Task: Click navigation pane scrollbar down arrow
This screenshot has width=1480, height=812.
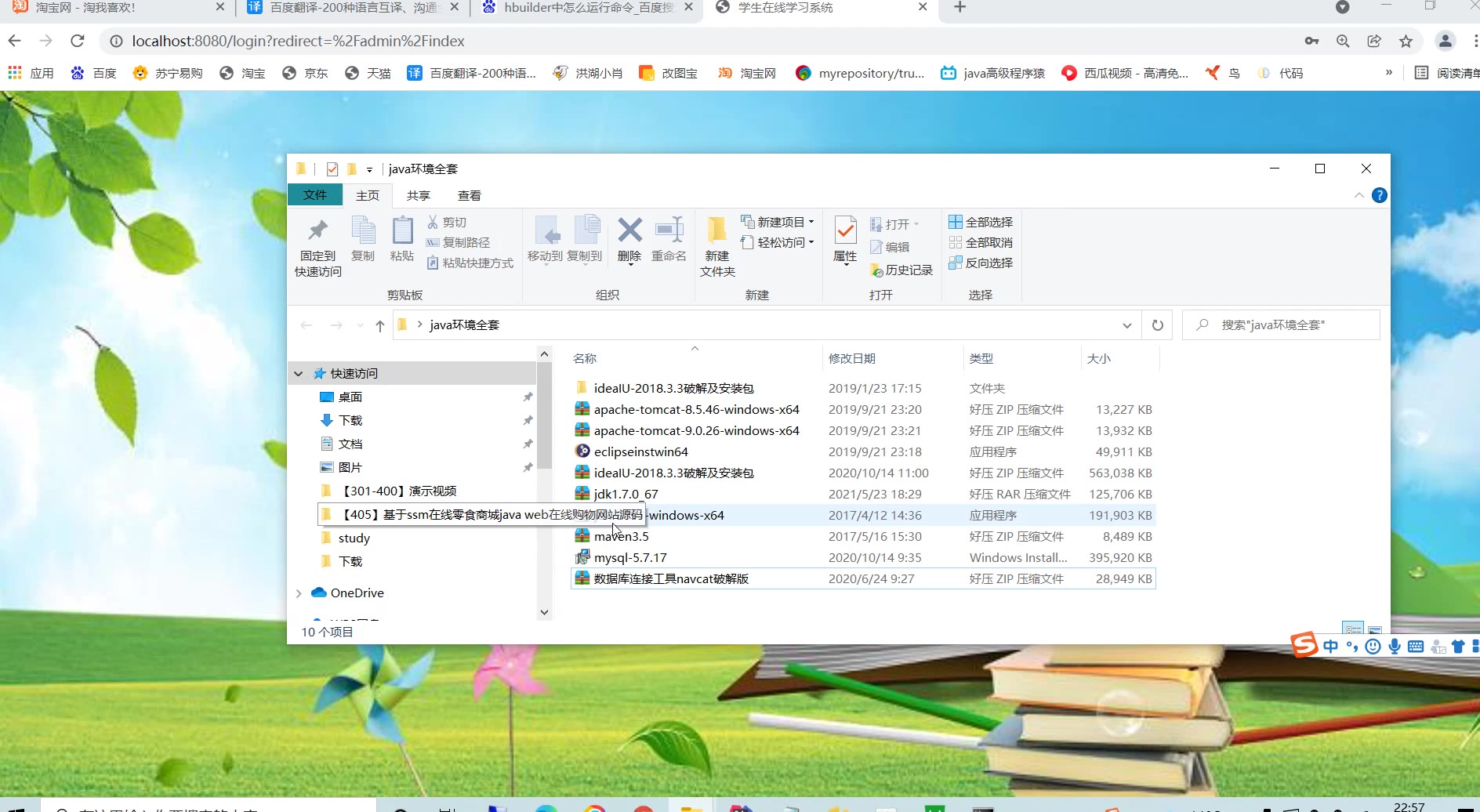Action: [x=545, y=612]
